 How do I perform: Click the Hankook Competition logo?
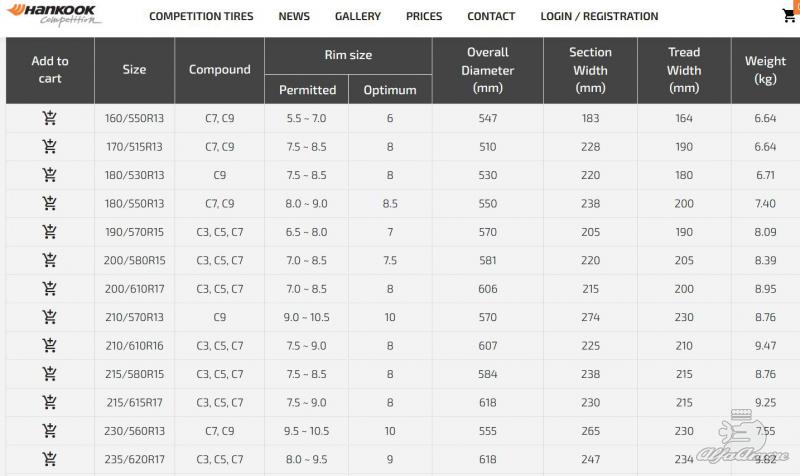[54, 15]
